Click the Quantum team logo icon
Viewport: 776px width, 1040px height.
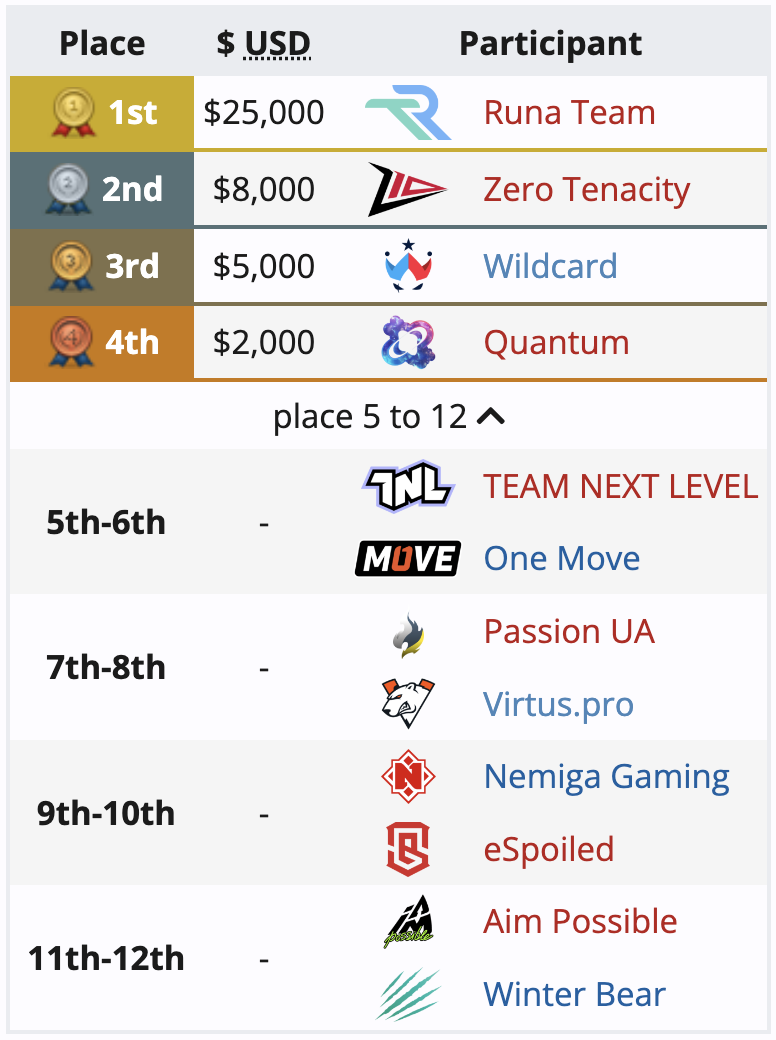click(x=408, y=342)
